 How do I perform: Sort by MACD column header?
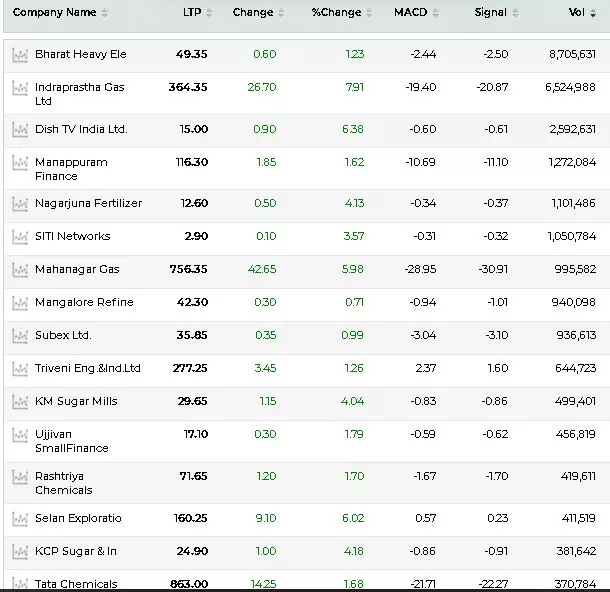point(410,13)
